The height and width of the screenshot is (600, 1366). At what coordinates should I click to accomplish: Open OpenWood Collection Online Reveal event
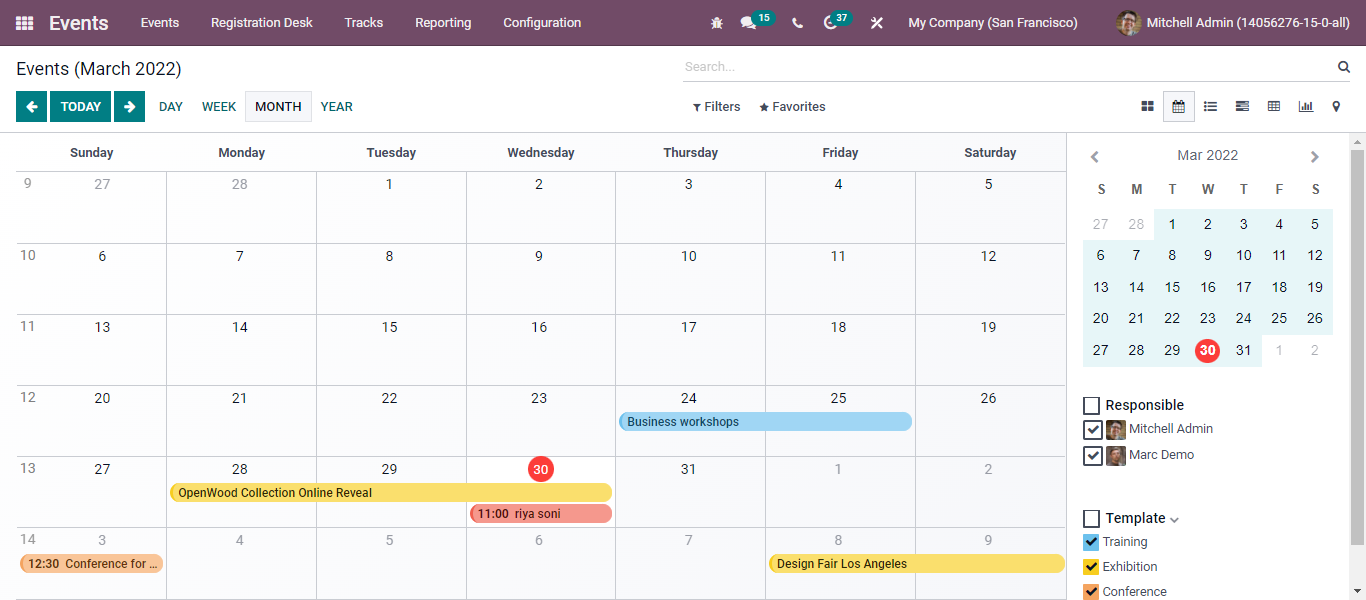(391, 493)
